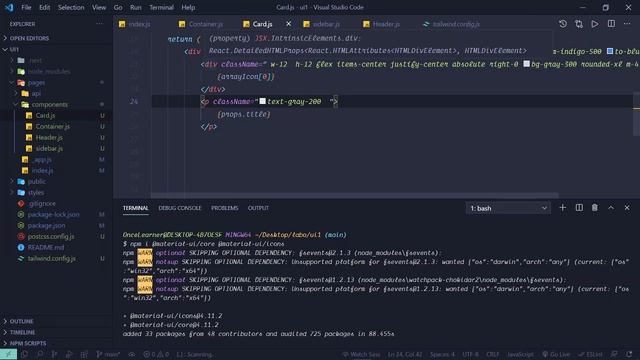This screenshot has width=640, height=360.
Task: Split the terminal panel
Action: point(579,208)
